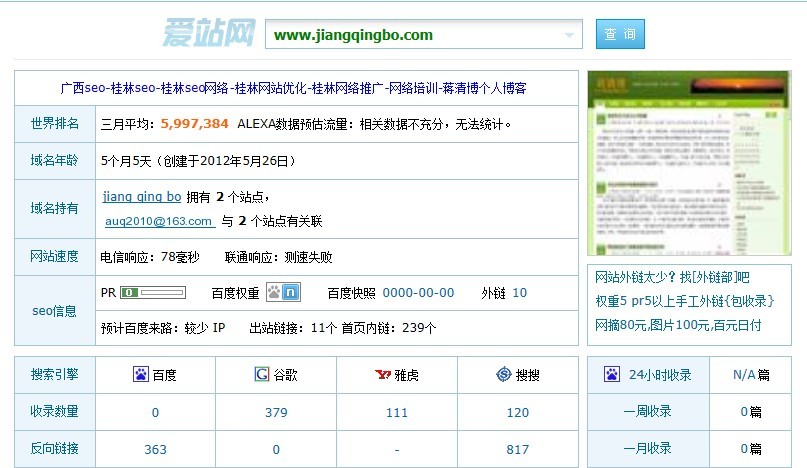Click the Soso icon beside 搜搜
The width and height of the screenshot is (807, 468).
click(x=504, y=374)
